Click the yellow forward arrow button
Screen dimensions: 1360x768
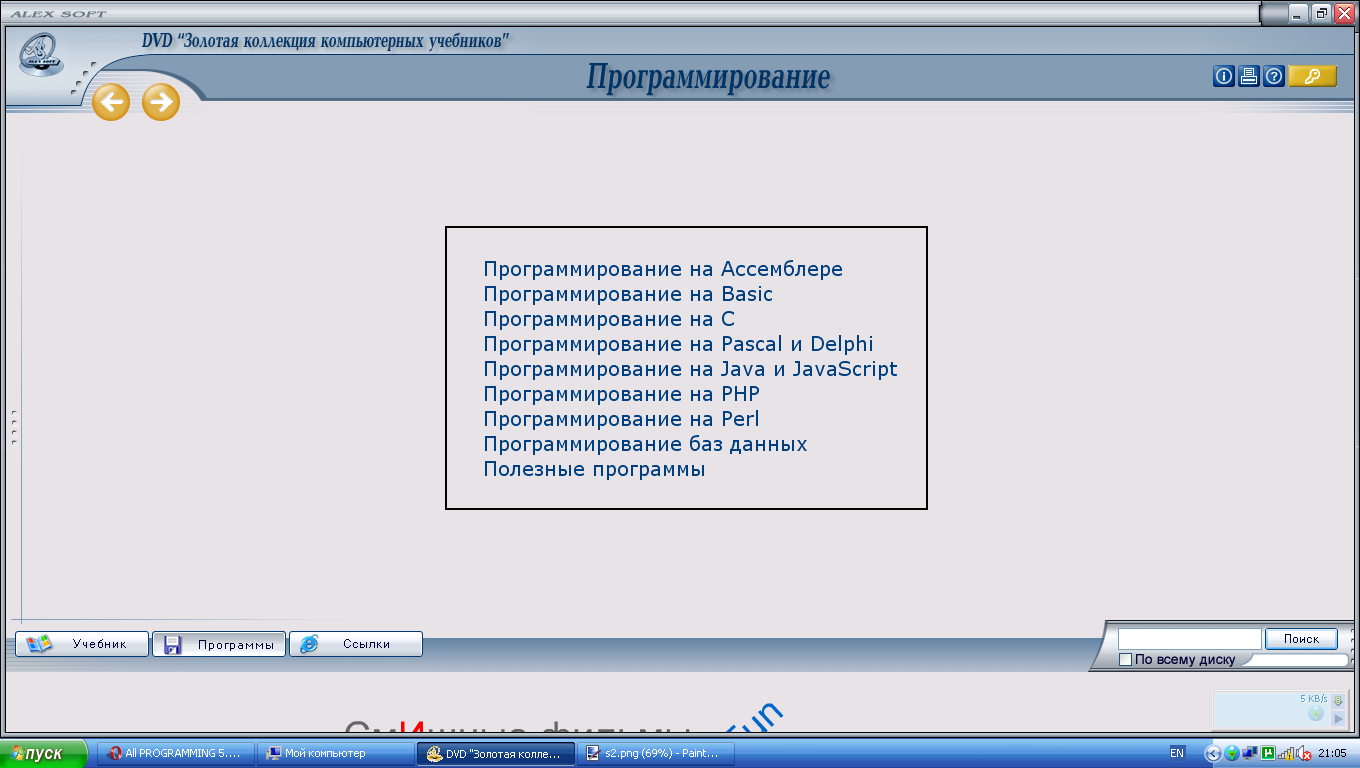pos(161,102)
